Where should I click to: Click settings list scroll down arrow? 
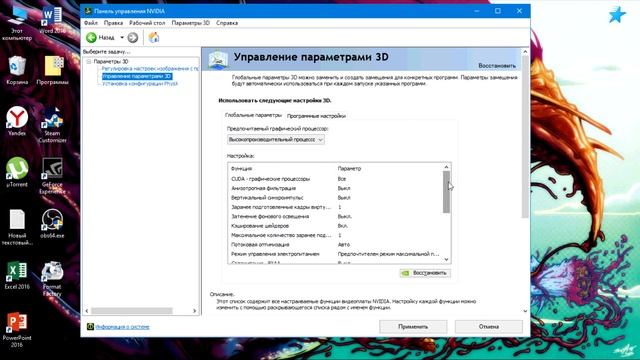[x=446, y=260]
